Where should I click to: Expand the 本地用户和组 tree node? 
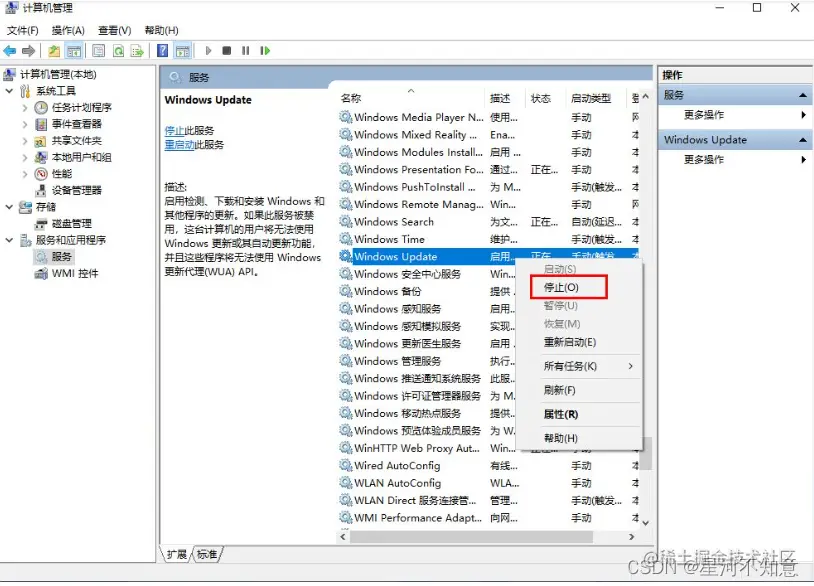(x=24, y=157)
